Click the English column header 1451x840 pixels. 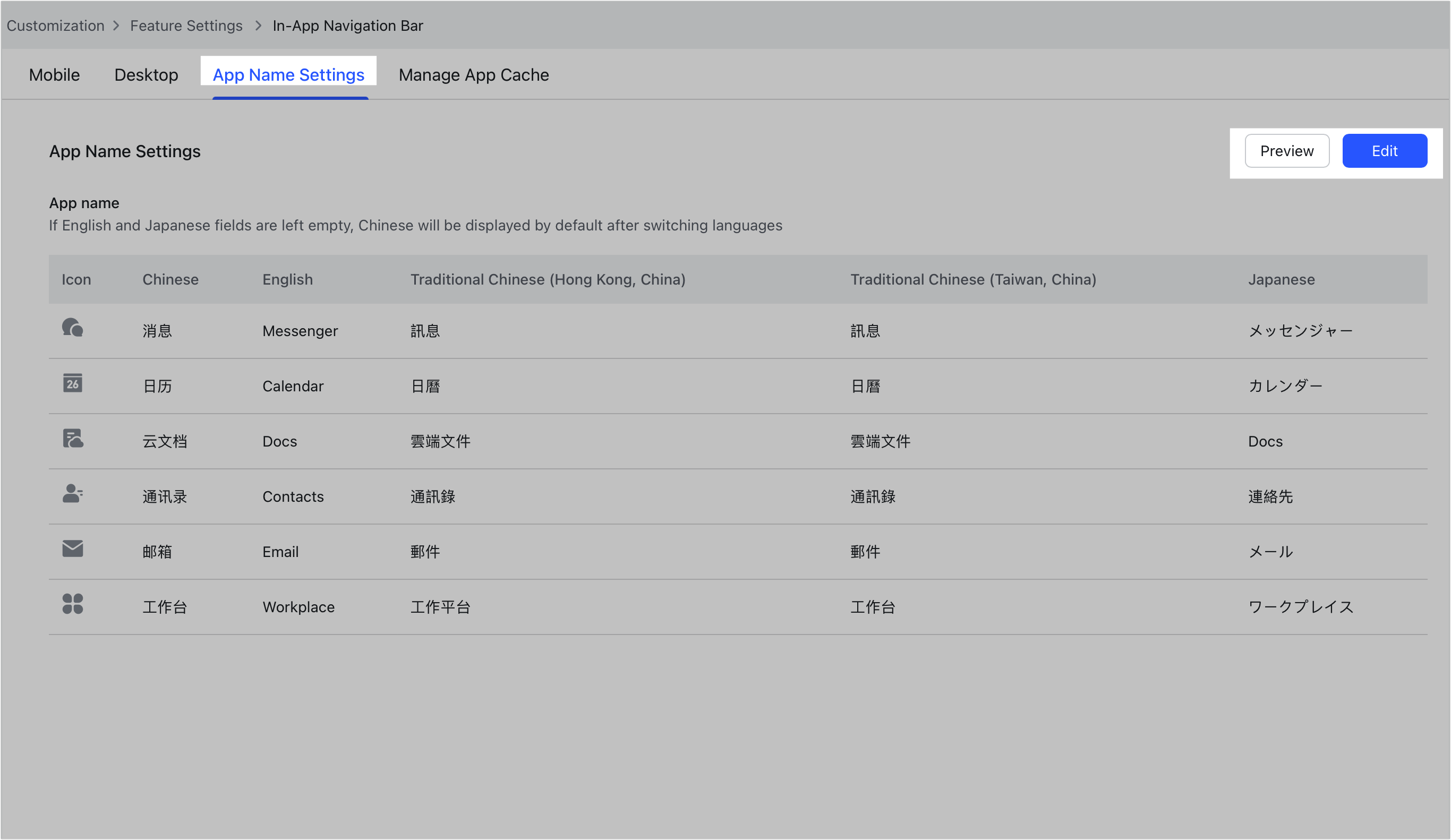coord(287,280)
